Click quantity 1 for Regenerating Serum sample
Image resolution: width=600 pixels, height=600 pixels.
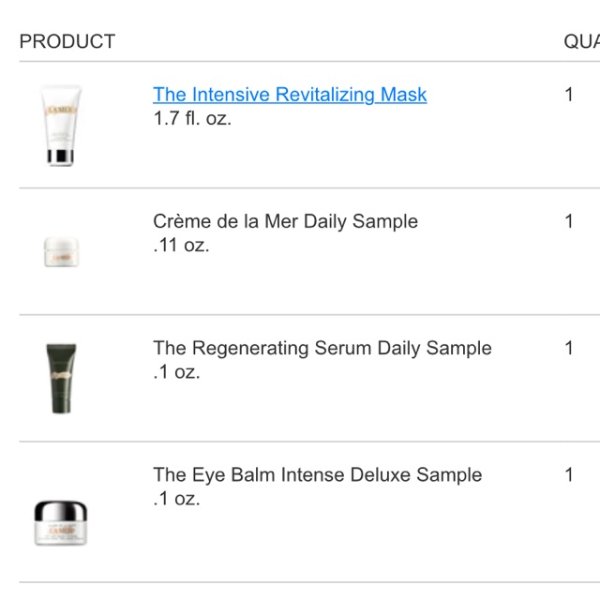[x=569, y=348]
